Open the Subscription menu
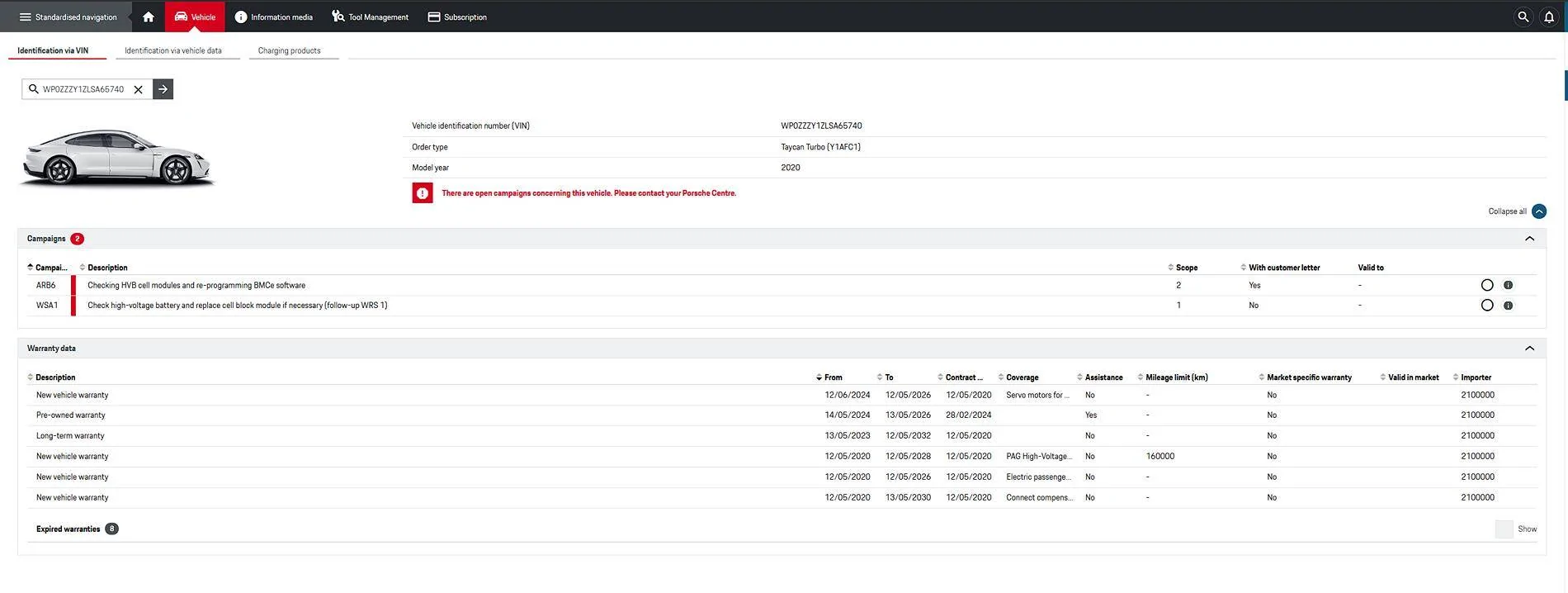The image size is (1568, 593). (x=457, y=17)
